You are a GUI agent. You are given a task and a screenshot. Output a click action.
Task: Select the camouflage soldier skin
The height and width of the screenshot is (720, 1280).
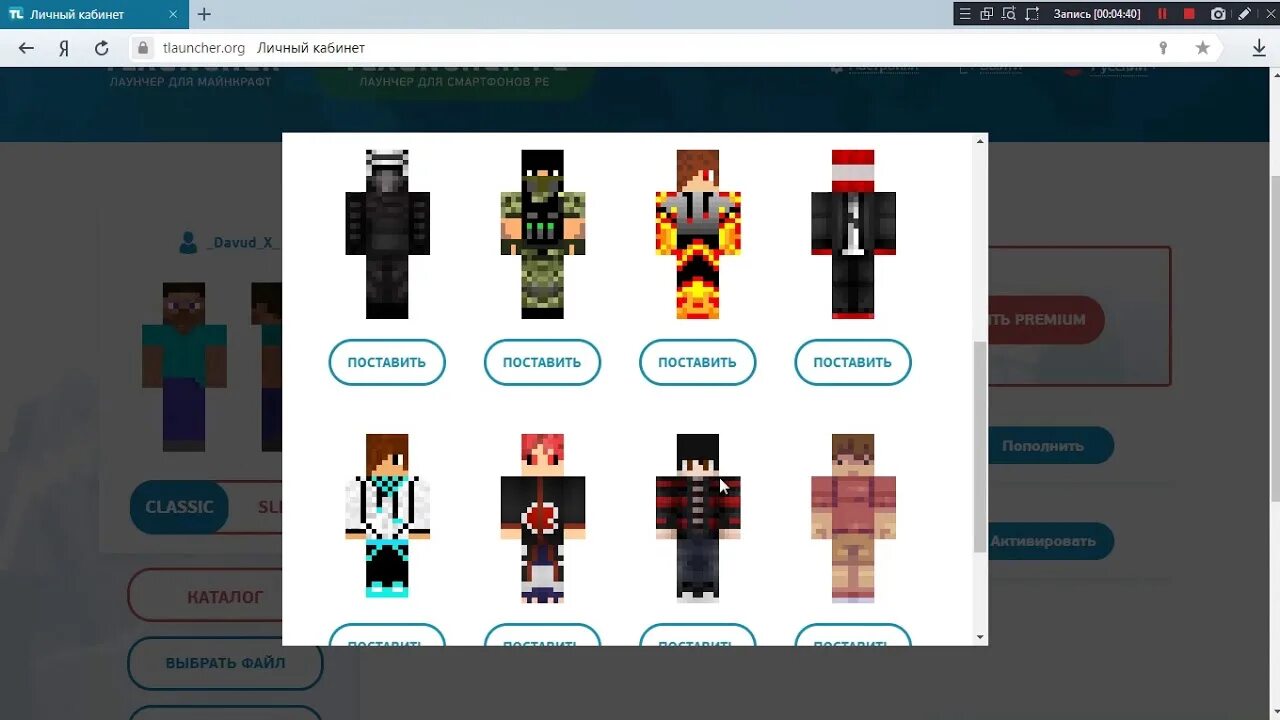point(542,234)
